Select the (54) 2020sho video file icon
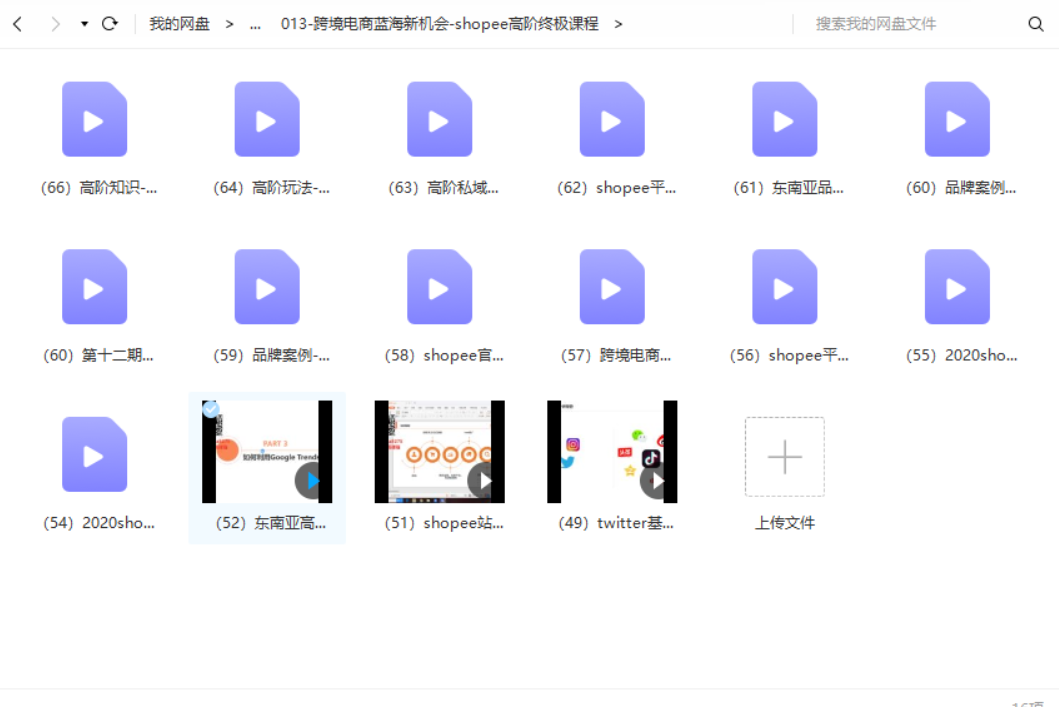Viewport: 1059px width, 707px height. tap(95, 454)
